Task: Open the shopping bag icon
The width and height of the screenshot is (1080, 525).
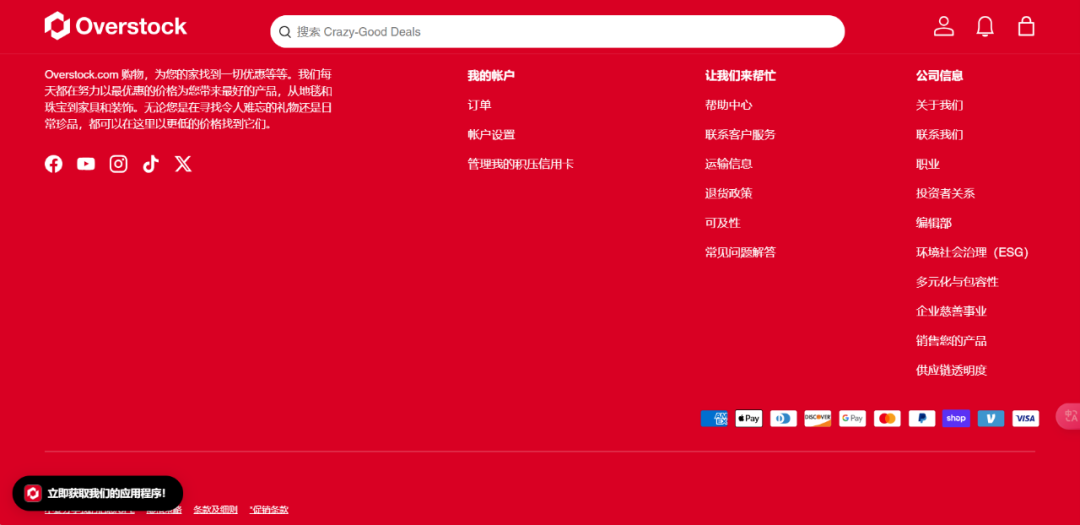Action: 1026,26
